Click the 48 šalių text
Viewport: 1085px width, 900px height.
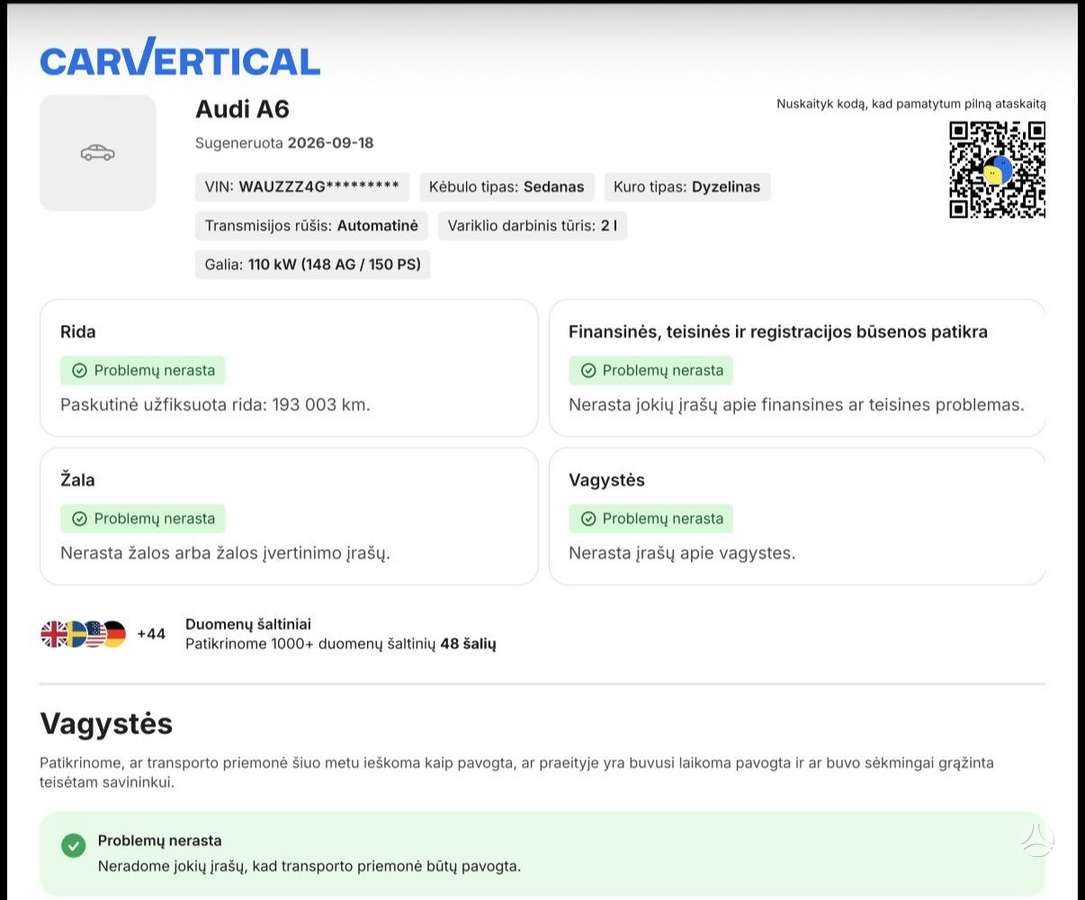pos(468,644)
